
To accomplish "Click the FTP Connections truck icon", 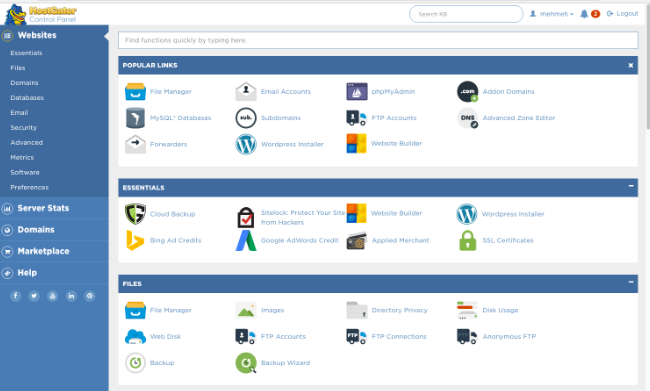I will pos(357,337).
